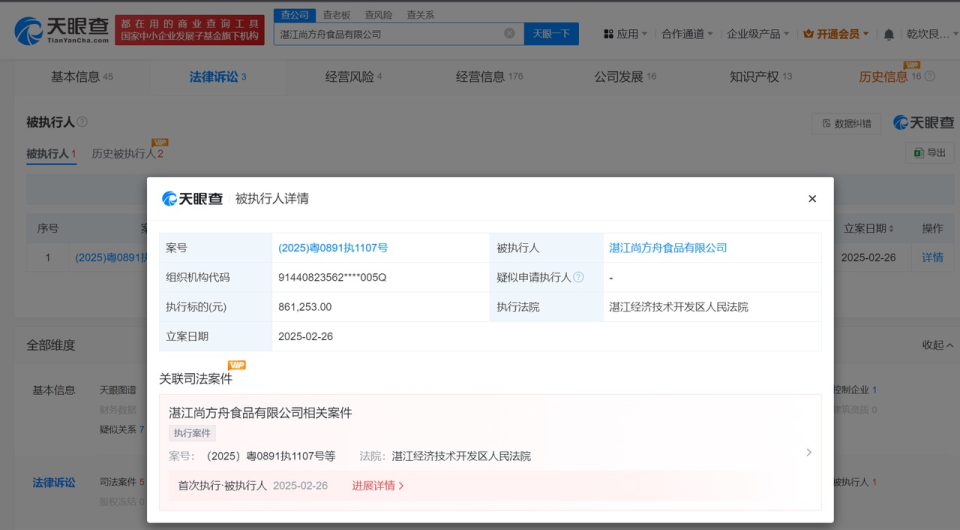
Task: Open the 开通会员 dropdown
Action: 836,34
